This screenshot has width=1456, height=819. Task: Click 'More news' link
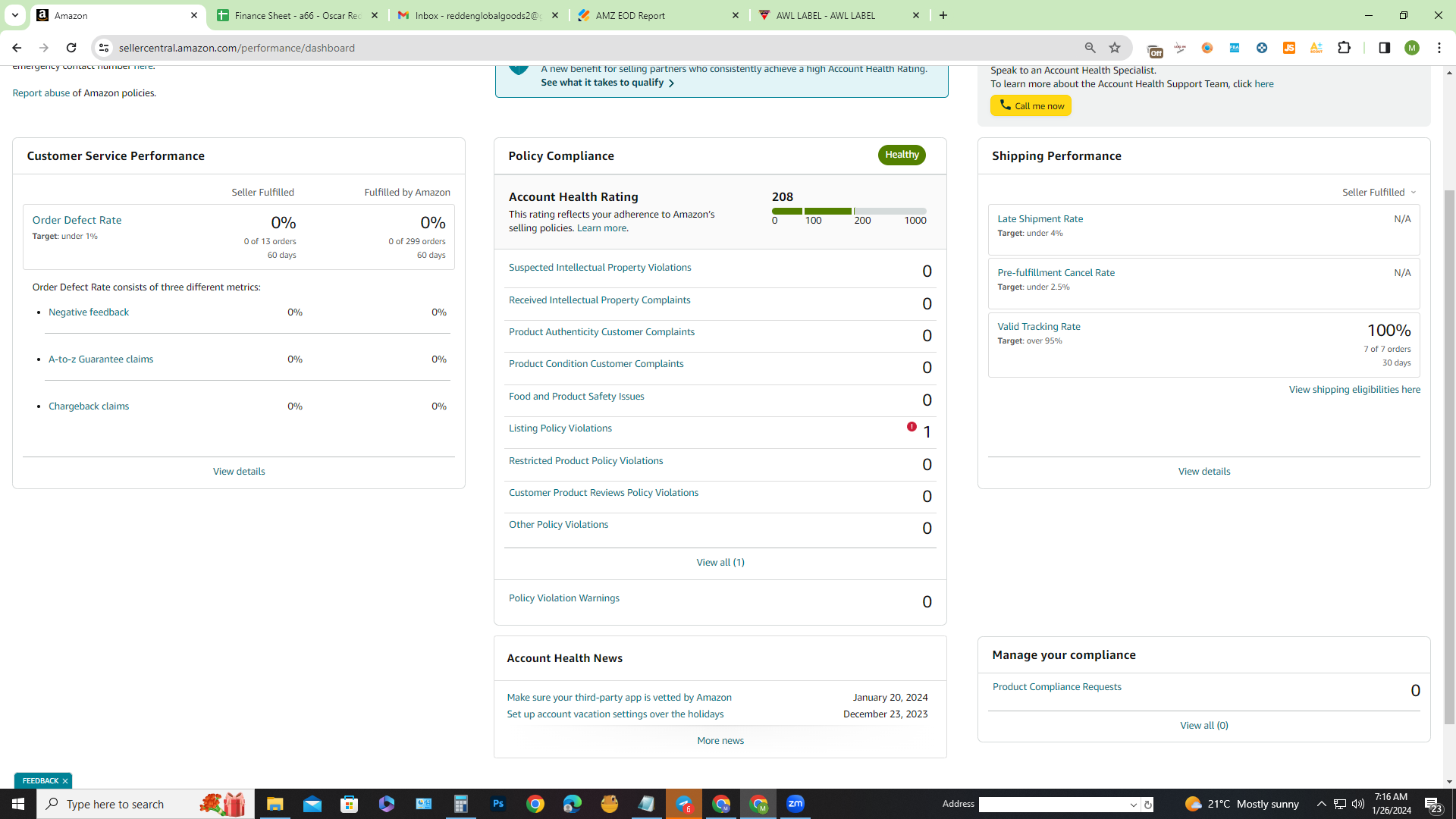click(x=720, y=740)
